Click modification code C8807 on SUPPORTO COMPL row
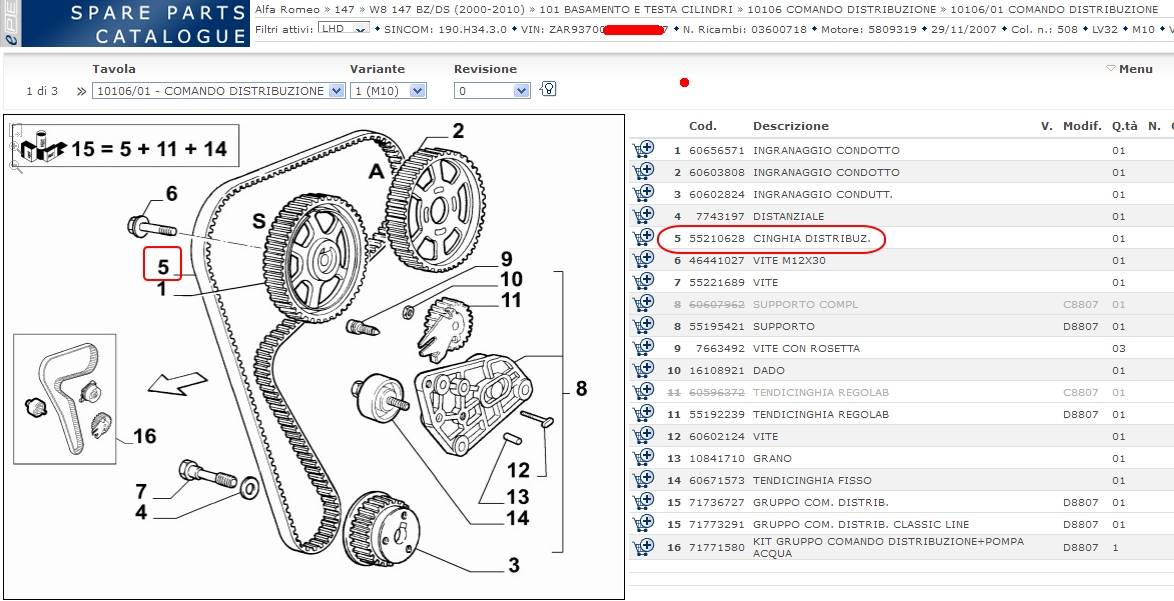Screen dimensions: 1174x601 click(x=1080, y=305)
